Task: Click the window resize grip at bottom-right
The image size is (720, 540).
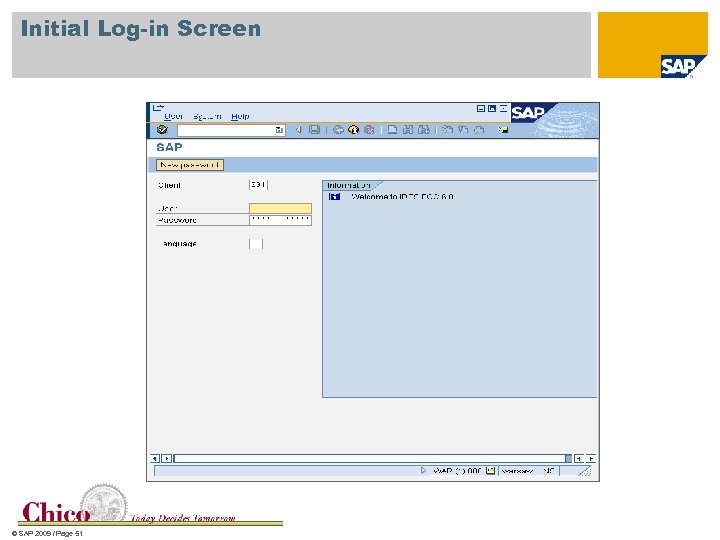Action: click(585, 471)
